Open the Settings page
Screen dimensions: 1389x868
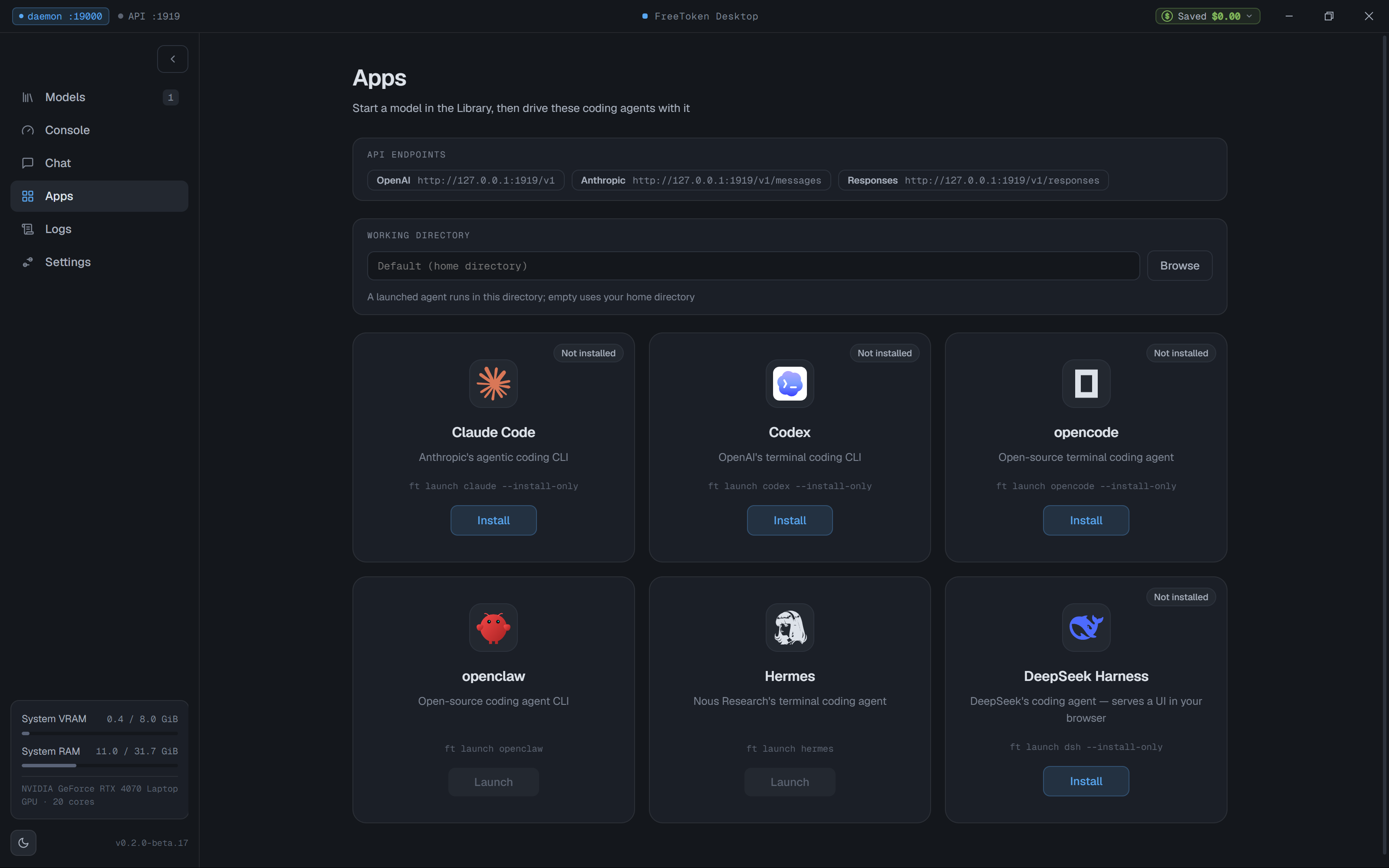pyautogui.click(x=99, y=262)
